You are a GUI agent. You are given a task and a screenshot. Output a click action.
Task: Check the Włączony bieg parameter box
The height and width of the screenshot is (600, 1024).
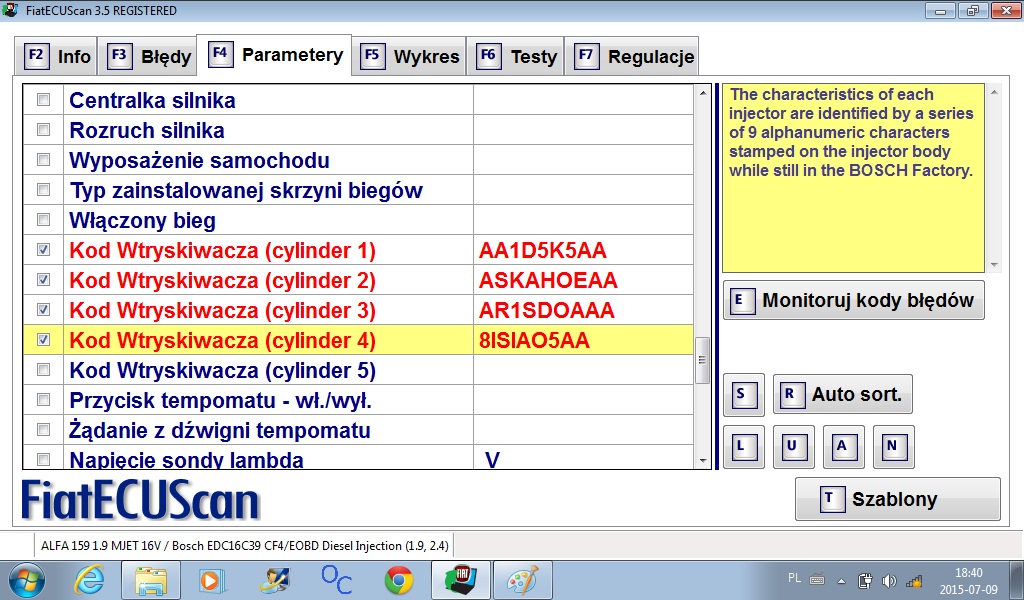pyautogui.click(x=44, y=220)
